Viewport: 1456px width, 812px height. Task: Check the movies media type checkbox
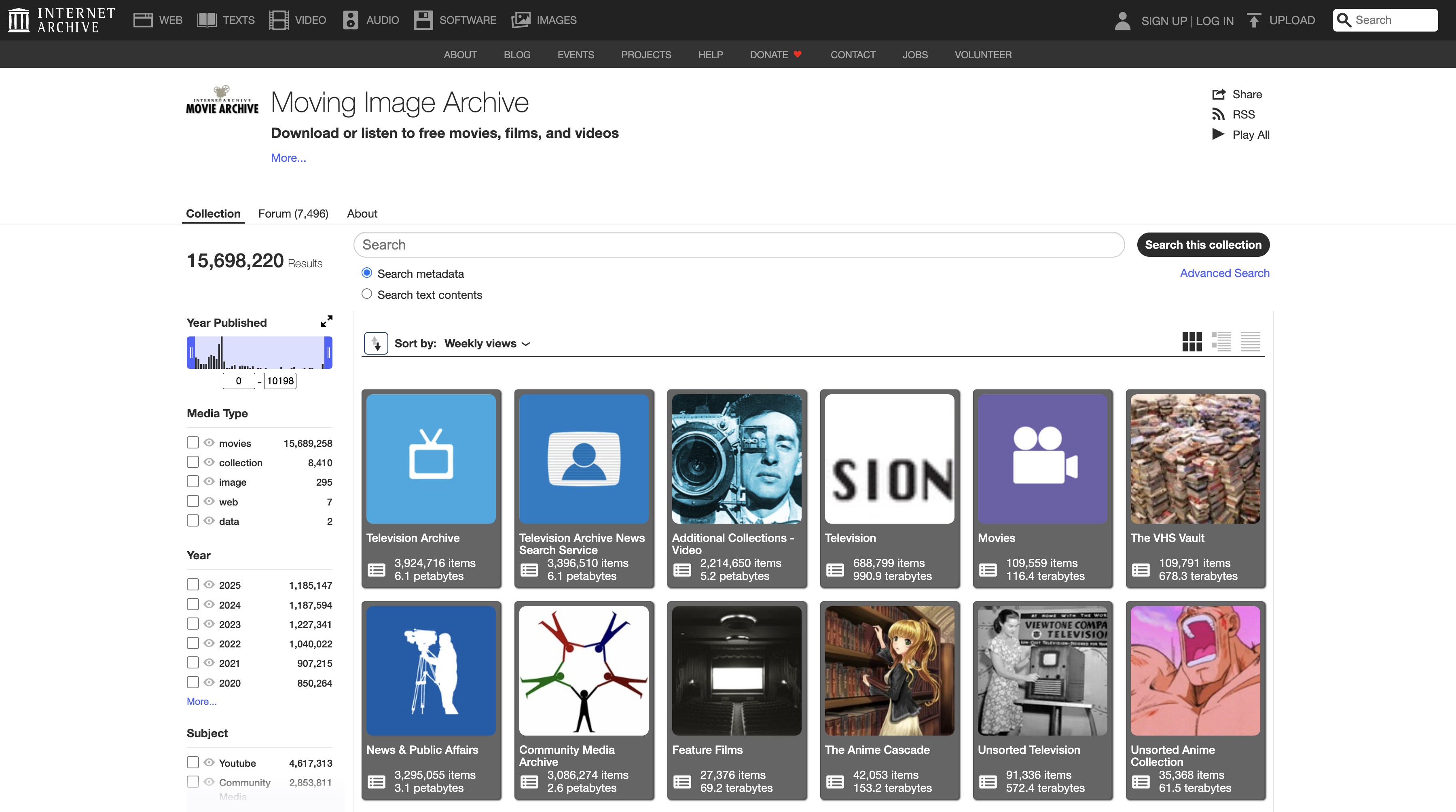pos(193,442)
